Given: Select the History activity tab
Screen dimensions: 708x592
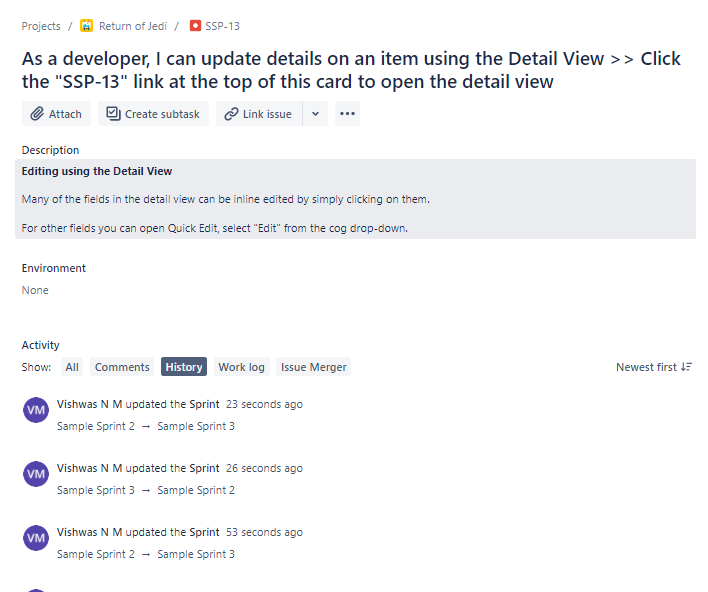Looking at the screenshot, I should pyautogui.click(x=184, y=367).
